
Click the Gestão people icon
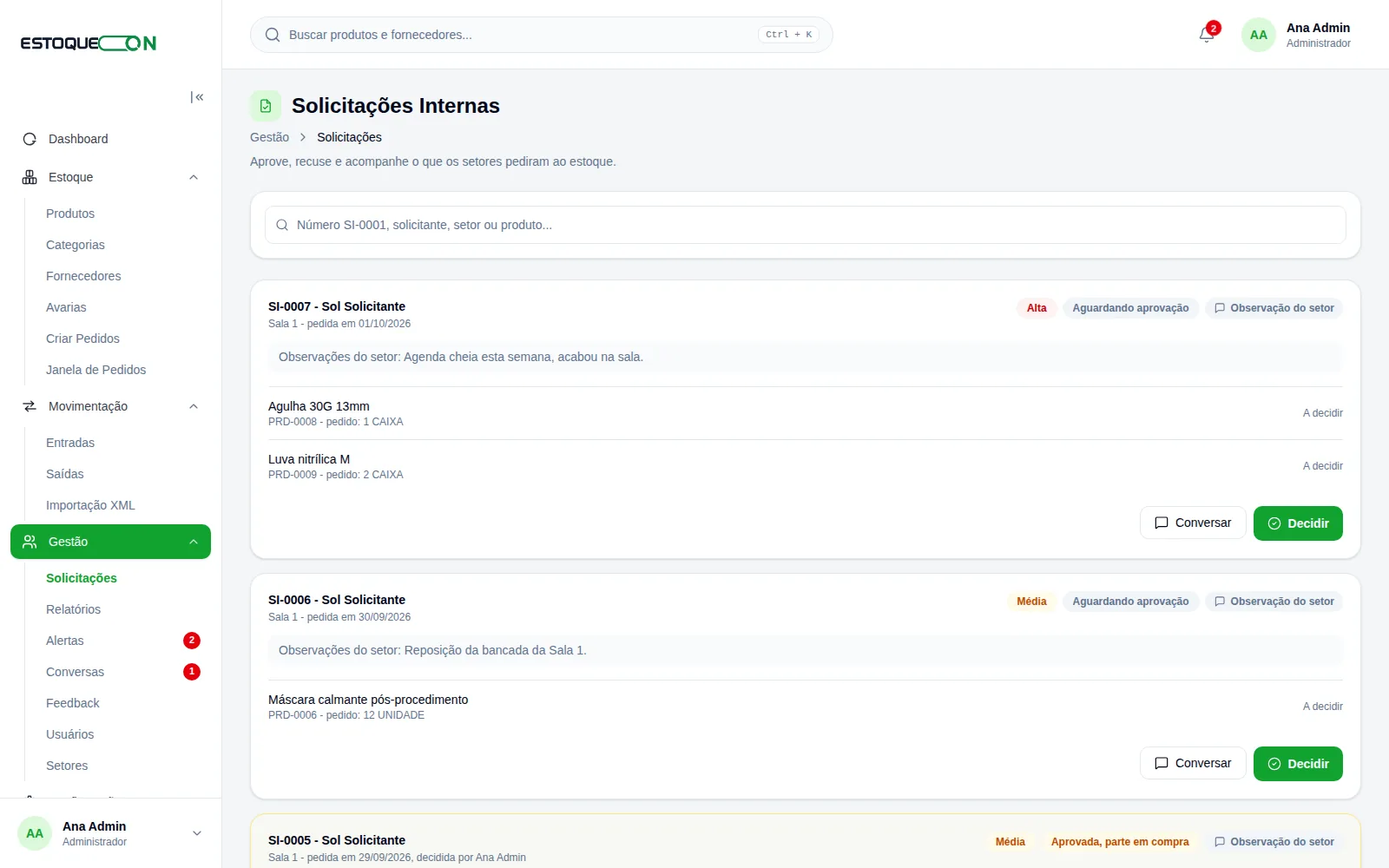pyautogui.click(x=30, y=542)
